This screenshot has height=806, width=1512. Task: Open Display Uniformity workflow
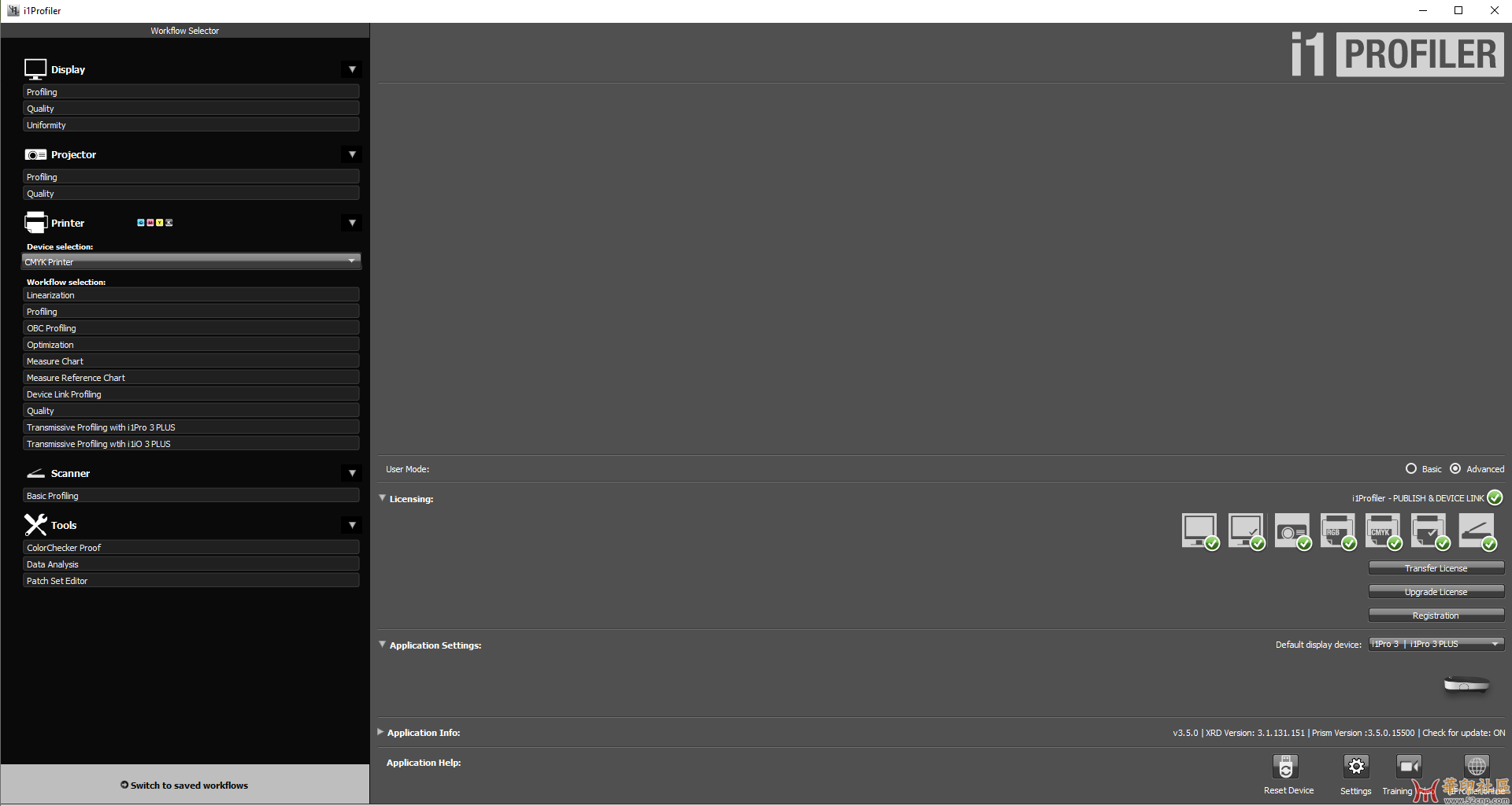(x=191, y=125)
